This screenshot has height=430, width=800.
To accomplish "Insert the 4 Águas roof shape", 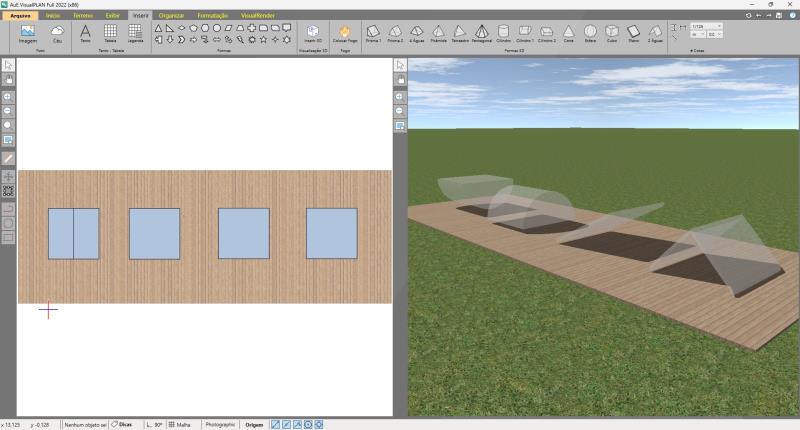I will click(416, 34).
